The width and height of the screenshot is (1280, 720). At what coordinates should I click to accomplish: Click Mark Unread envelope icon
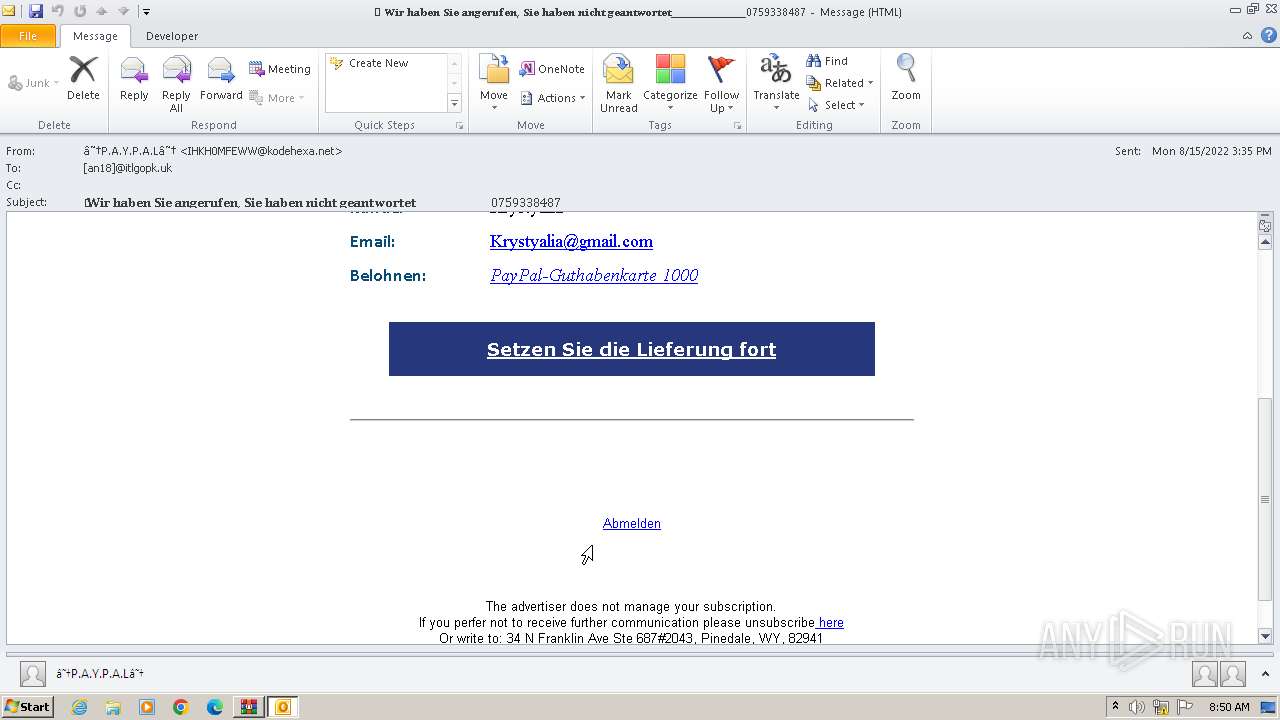tap(618, 70)
